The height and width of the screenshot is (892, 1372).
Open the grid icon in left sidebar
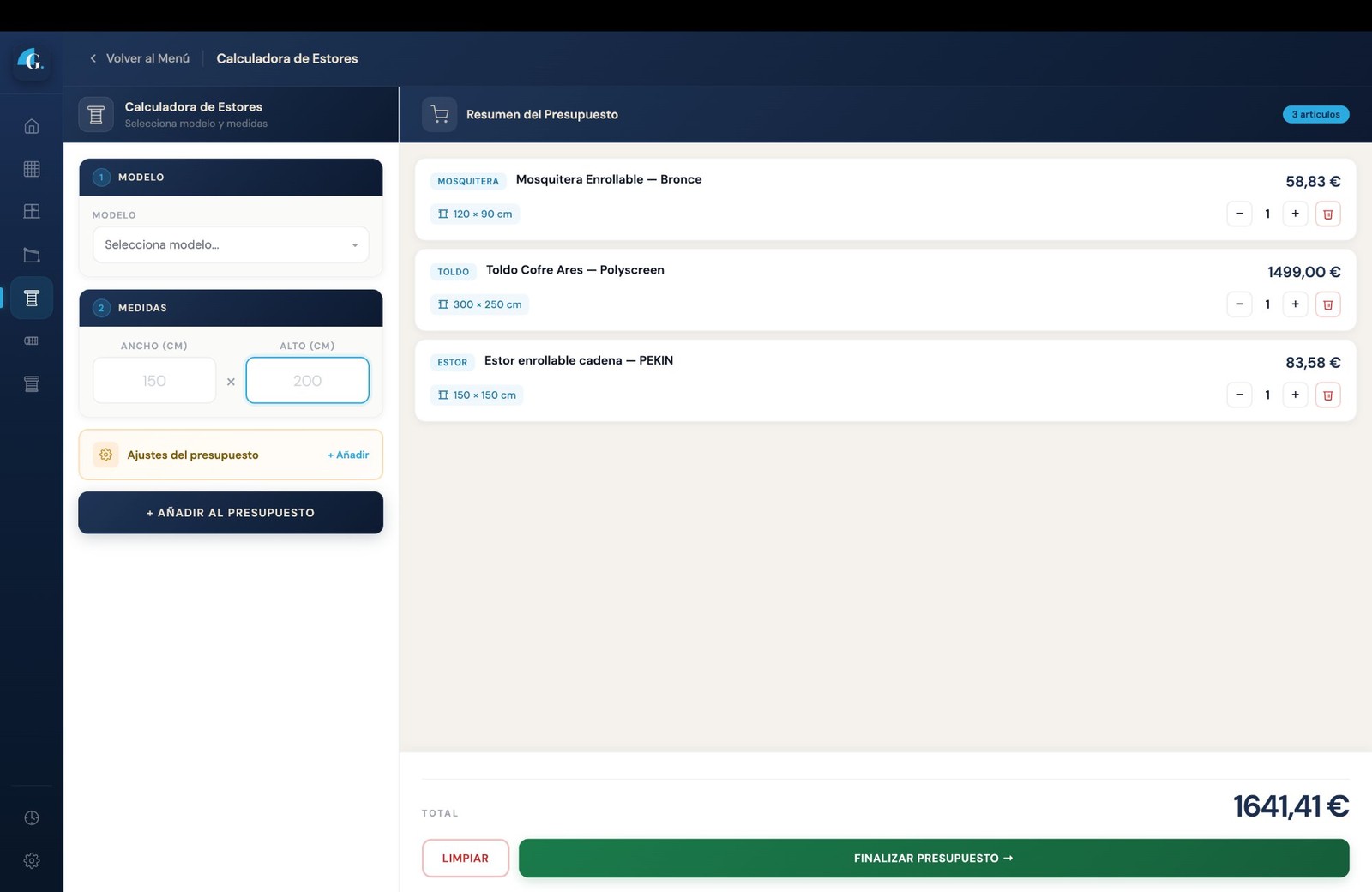pyautogui.click(x=32, y=169)
